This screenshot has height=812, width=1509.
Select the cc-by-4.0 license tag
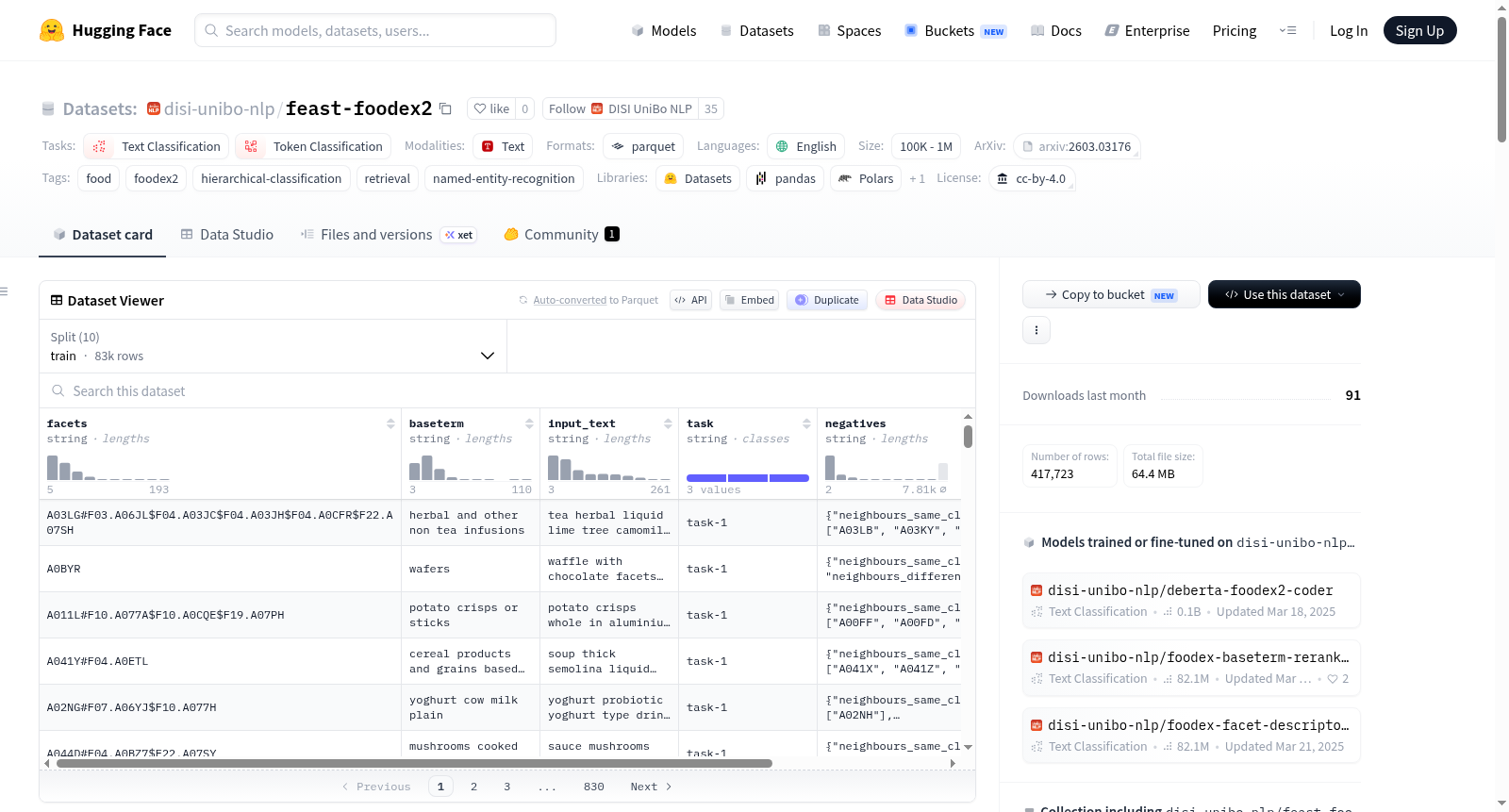(x=1032, y=178)
